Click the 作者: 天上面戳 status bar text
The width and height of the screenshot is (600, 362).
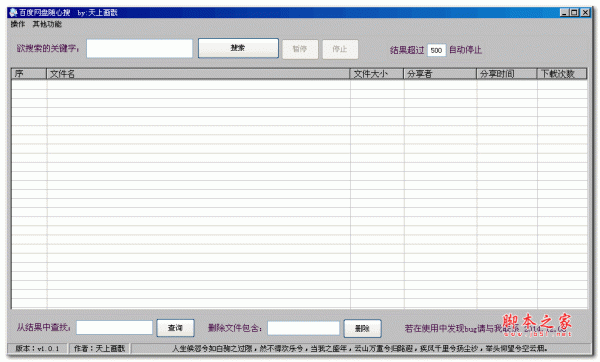[x=99, y=349]
